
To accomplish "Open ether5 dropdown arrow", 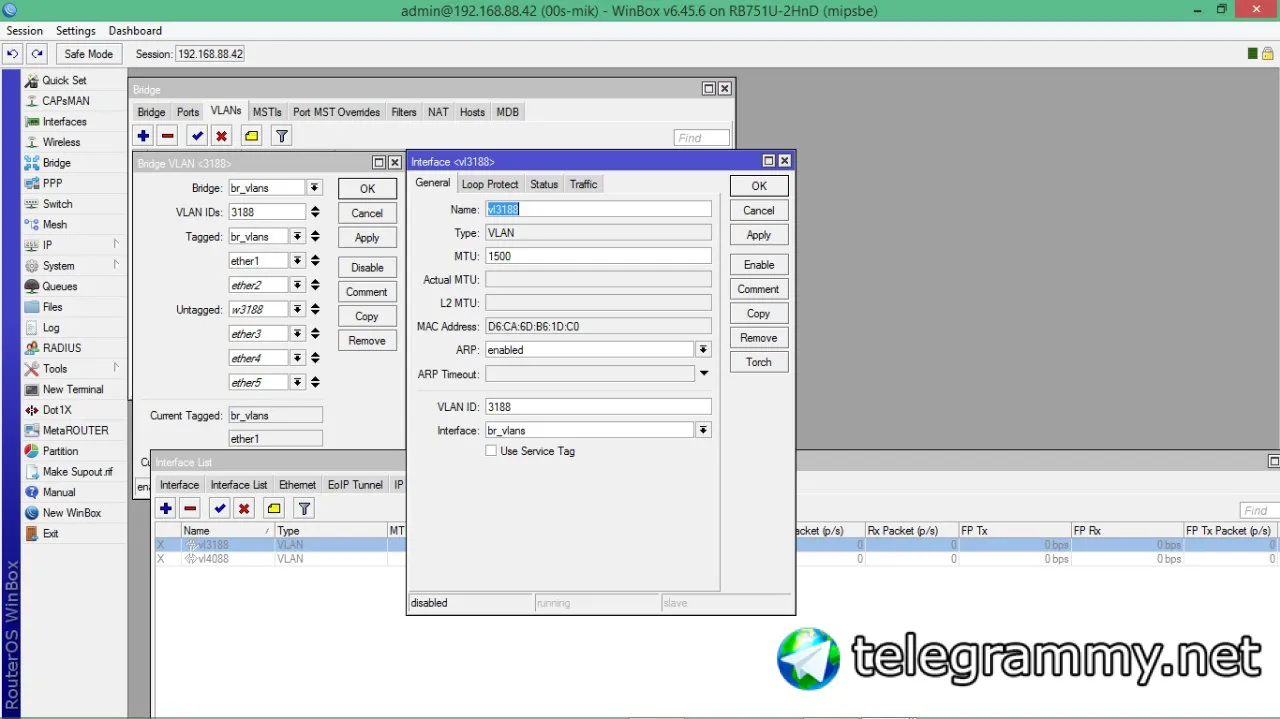I will [x=297, y=383].
